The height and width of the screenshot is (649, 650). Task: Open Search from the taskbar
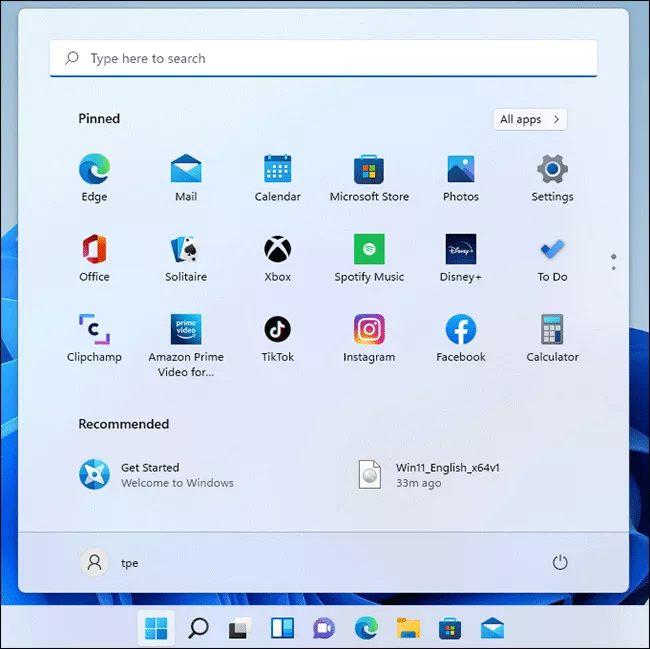[x=198, y=628]
